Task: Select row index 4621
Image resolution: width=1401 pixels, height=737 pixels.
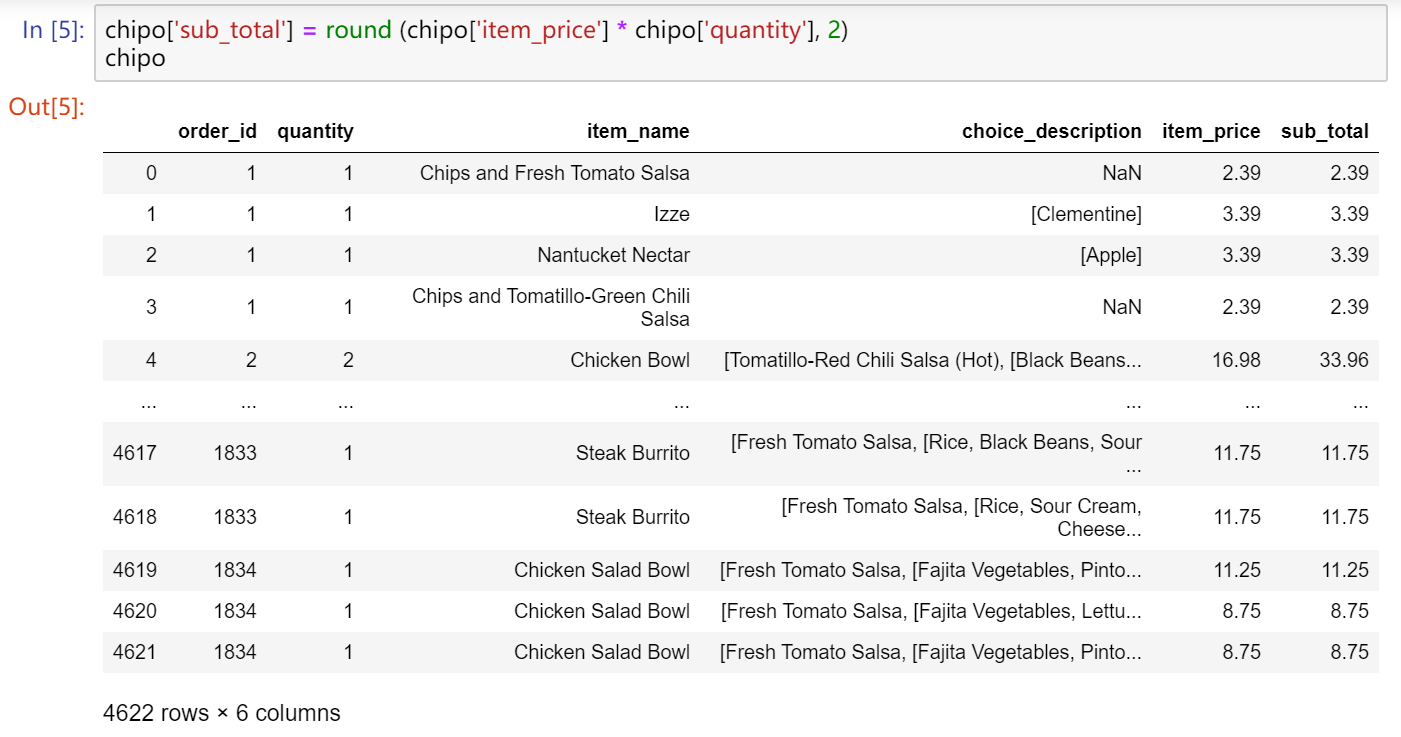Action: tap(135, 652)
